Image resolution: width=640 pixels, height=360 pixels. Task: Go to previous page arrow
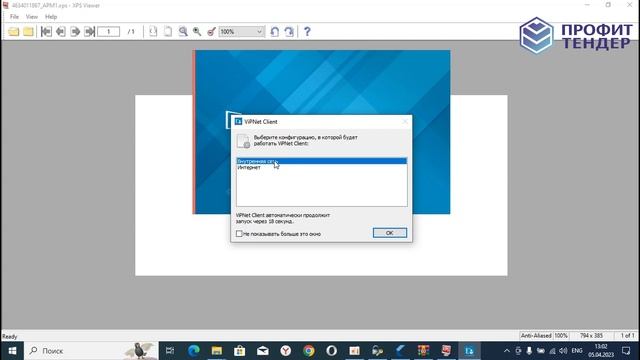point(61,31)
